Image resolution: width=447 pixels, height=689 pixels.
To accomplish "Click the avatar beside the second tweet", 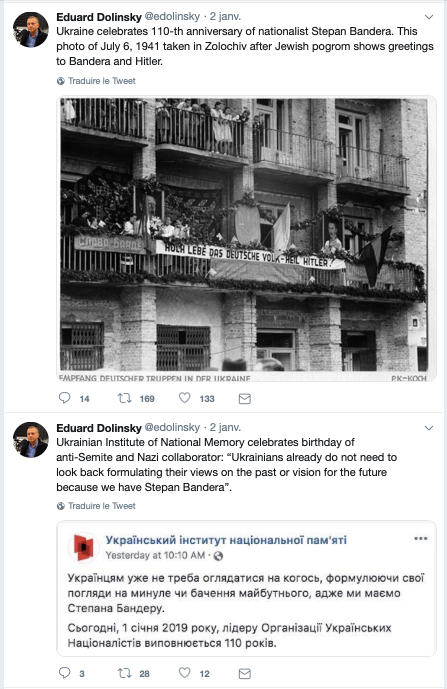I will pos(31,440).
